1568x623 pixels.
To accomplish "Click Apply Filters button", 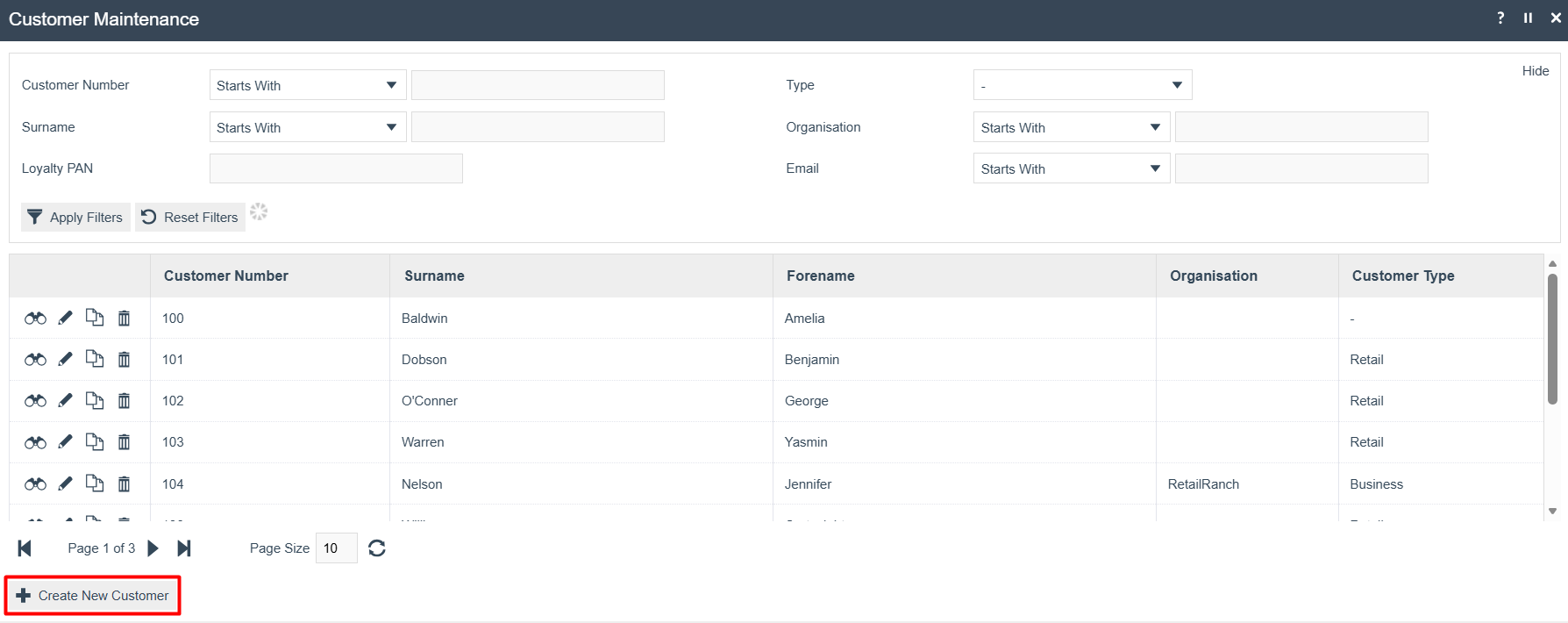I will click(75, 217).
